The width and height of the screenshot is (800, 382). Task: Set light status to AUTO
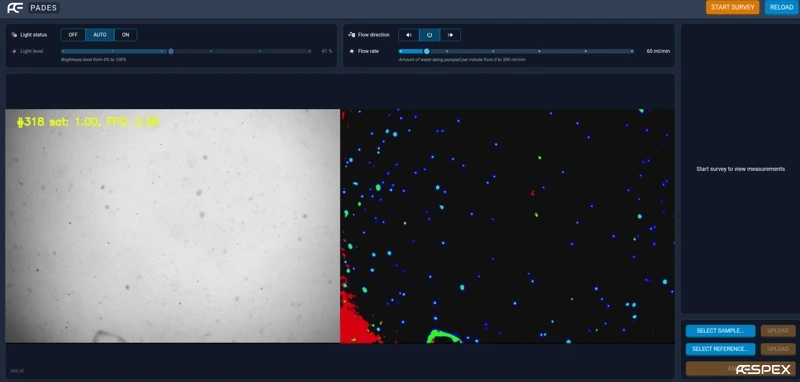coord(99,35)
